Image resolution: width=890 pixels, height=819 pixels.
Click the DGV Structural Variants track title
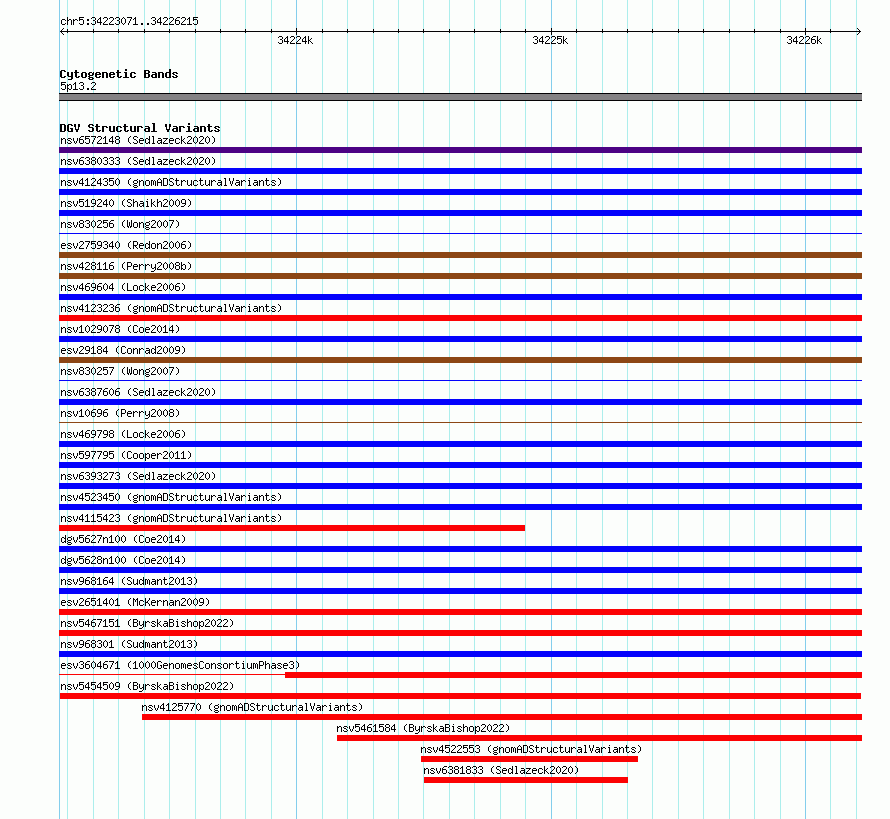tap(140, 128)
